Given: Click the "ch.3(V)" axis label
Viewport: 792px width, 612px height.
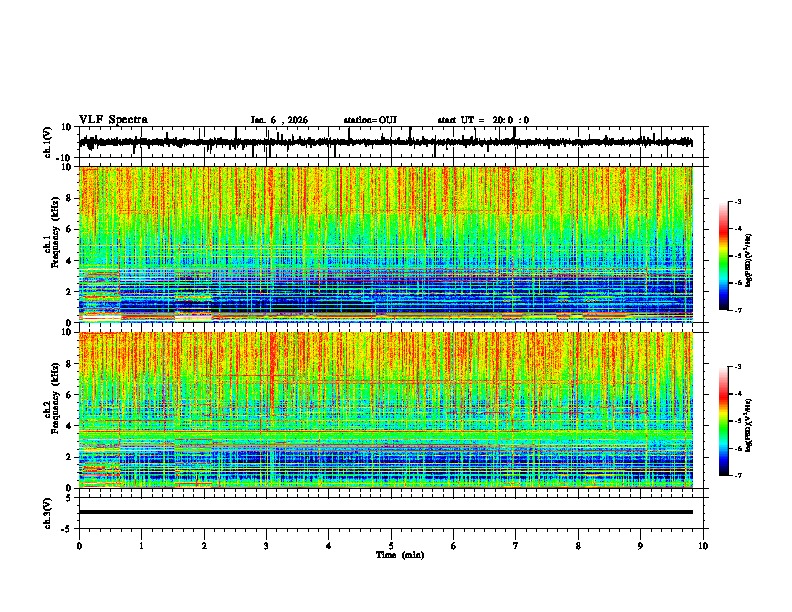Looking at the screenshot, I should click(x=48, y=513).
